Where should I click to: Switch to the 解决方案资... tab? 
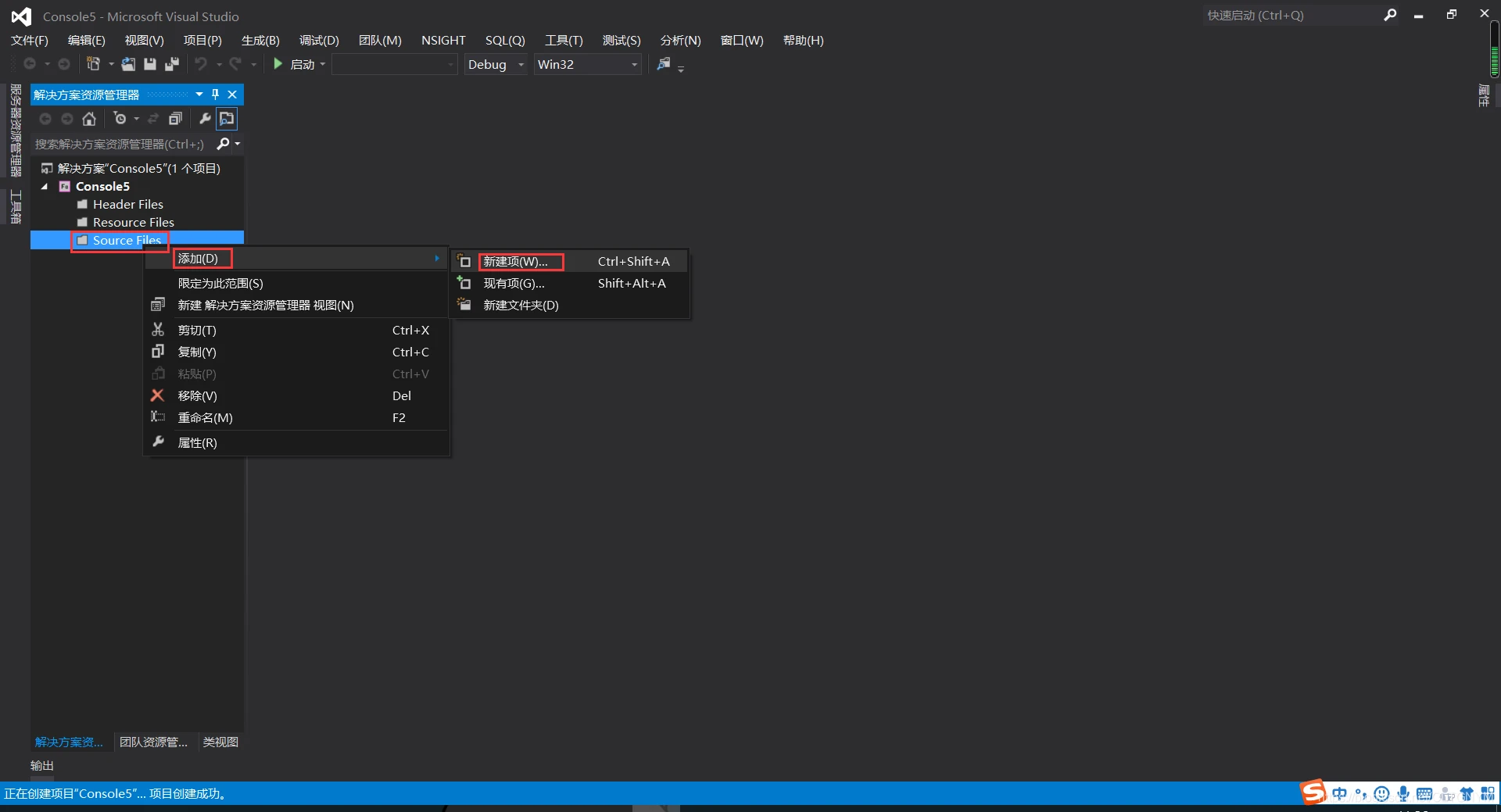pos(69,742)
